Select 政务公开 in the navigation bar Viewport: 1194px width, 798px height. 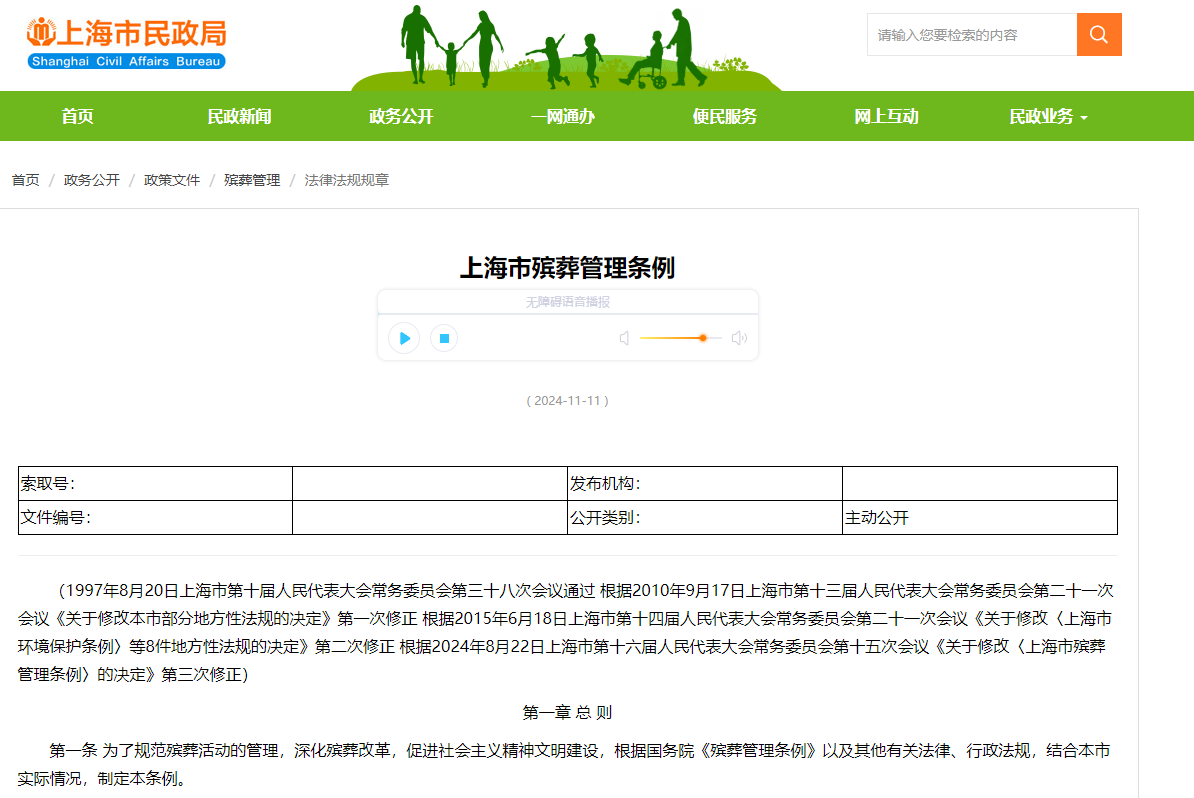pyautogui.click(x=400, y=116)
